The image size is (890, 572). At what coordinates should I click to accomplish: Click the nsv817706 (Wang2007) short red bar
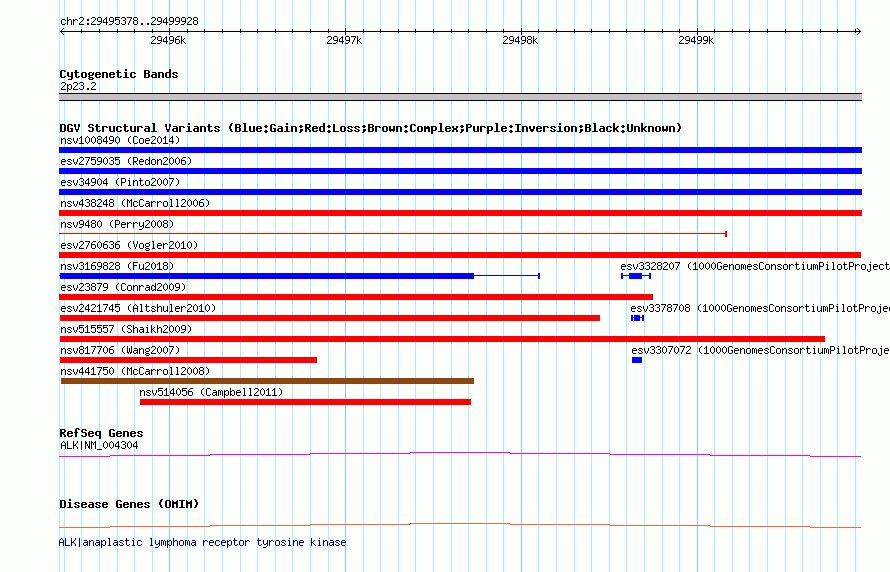[x=188, y=360]
